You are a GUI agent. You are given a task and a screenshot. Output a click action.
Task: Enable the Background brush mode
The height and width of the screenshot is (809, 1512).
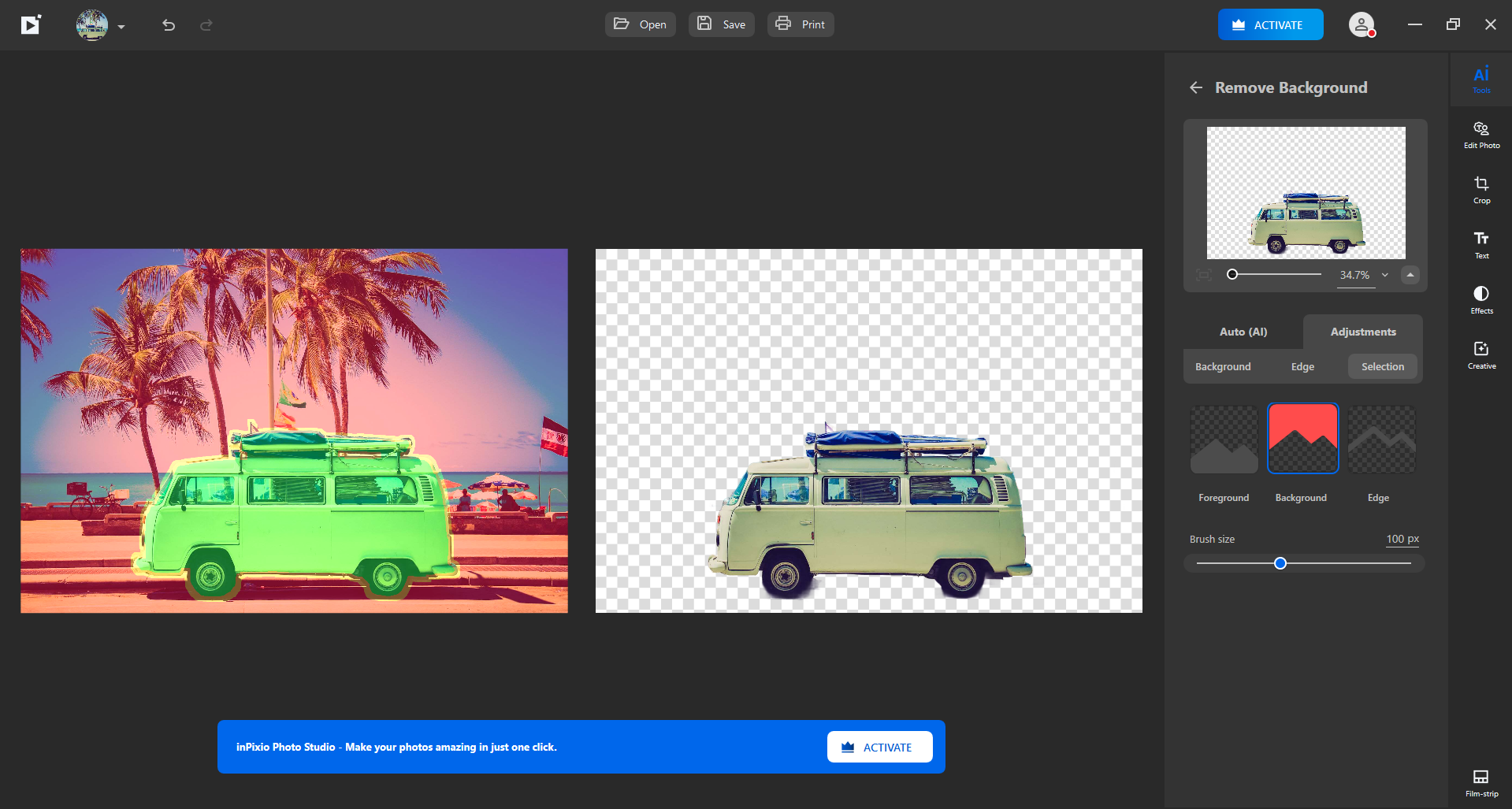coord(1302,438)
